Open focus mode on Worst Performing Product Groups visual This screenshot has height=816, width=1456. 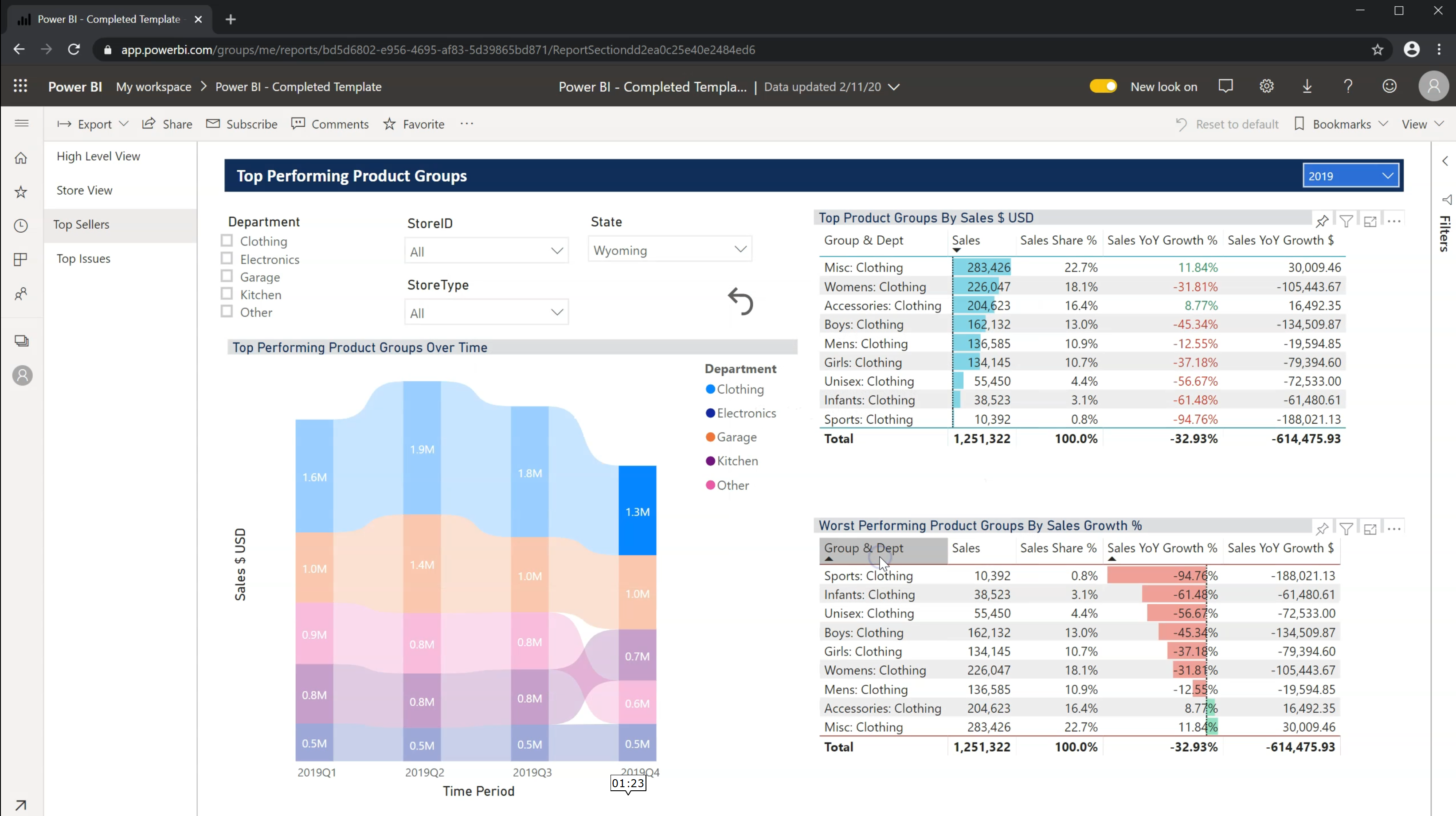pos(1370,529)
